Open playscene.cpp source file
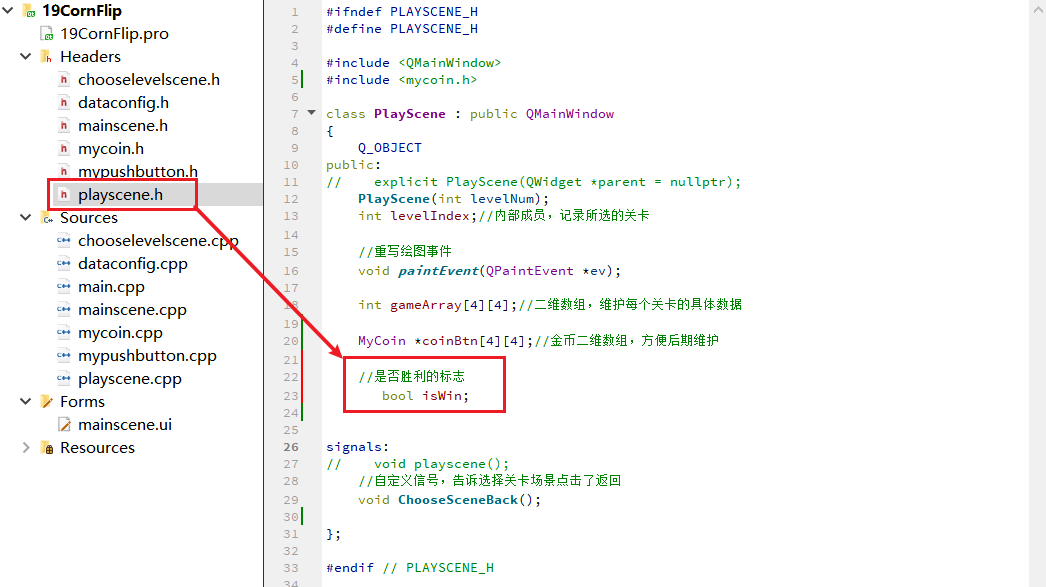Screen dimensions: 1046x587 [129, 379]
